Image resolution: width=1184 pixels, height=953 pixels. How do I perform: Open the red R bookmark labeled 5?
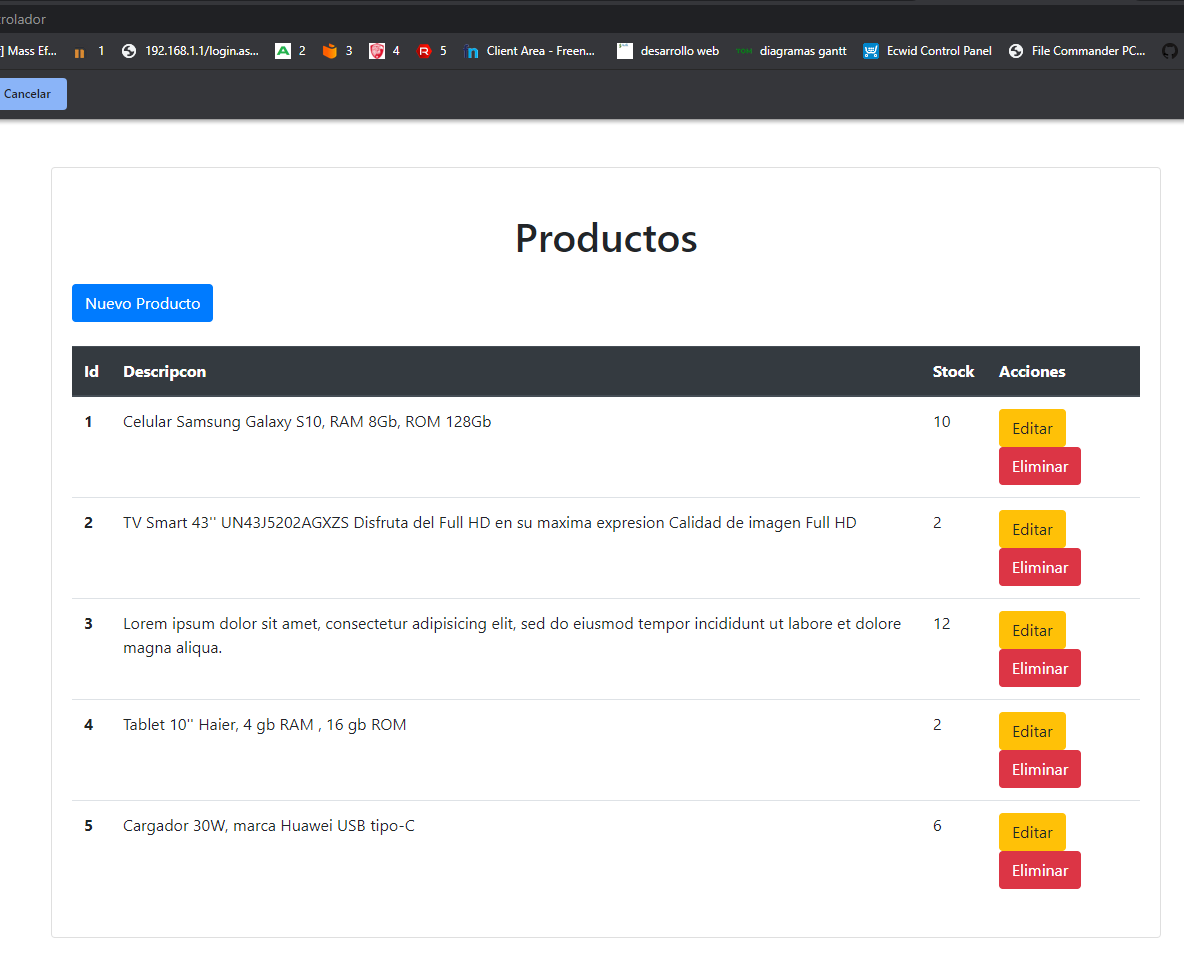pyautogui.click(x=430, y=51)
